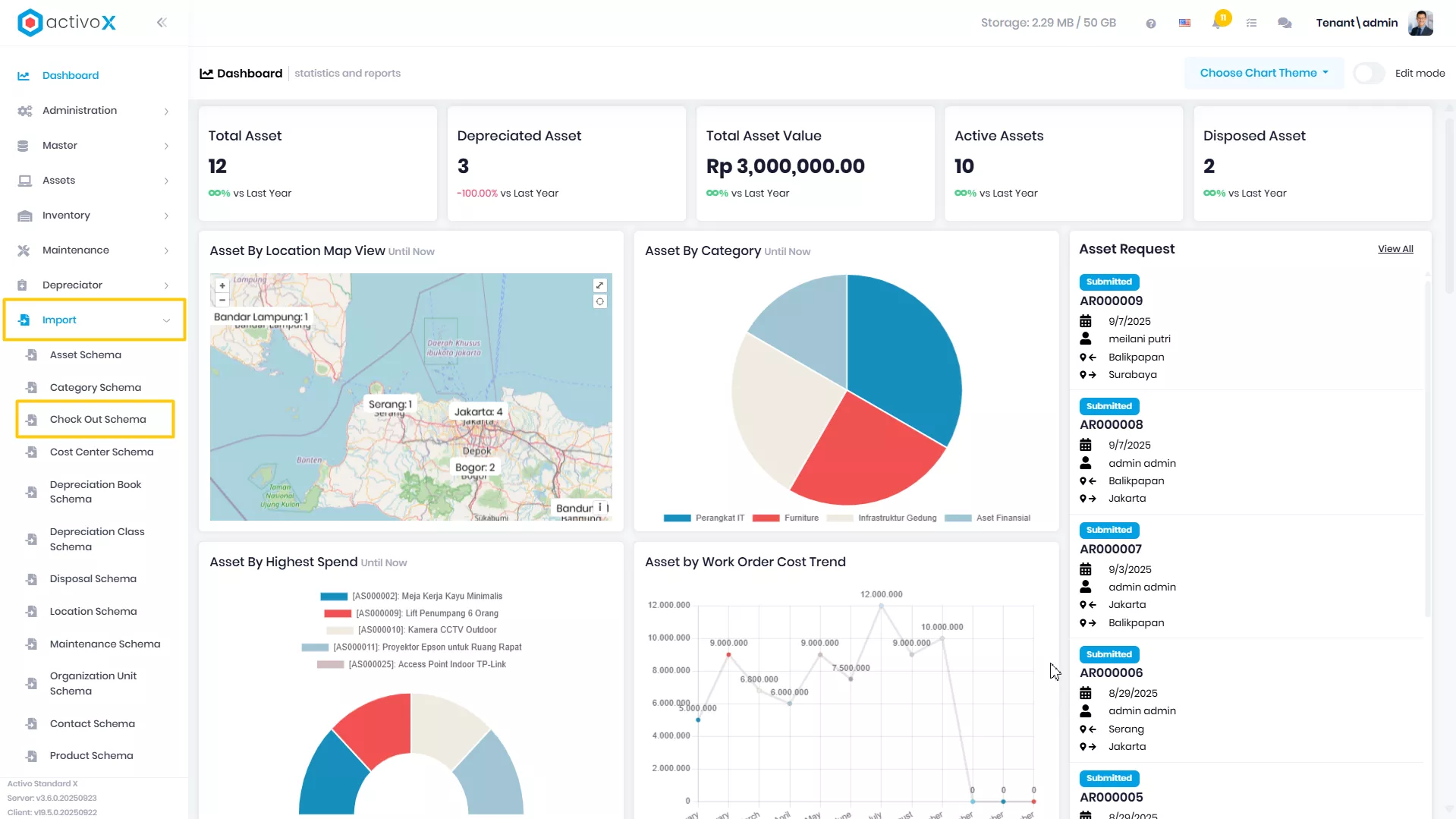
Task: Open notifications bell icon
Action: coord(1219,21)
